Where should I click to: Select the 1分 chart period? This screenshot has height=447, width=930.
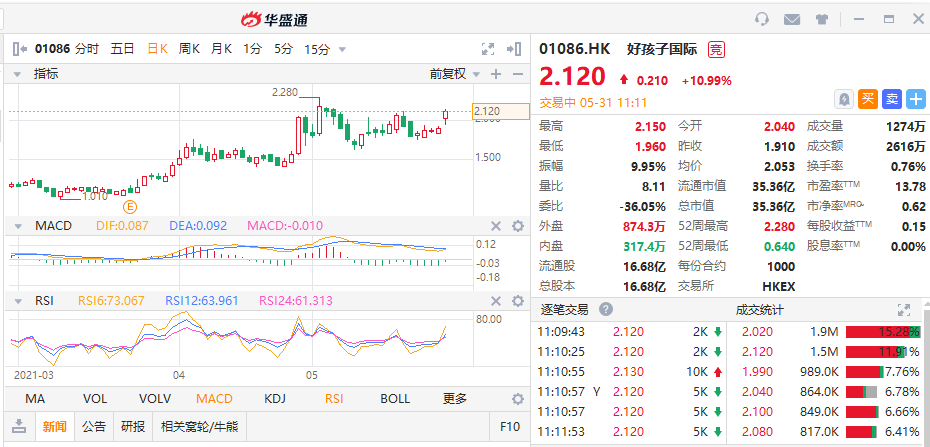(x=252, y=49)
